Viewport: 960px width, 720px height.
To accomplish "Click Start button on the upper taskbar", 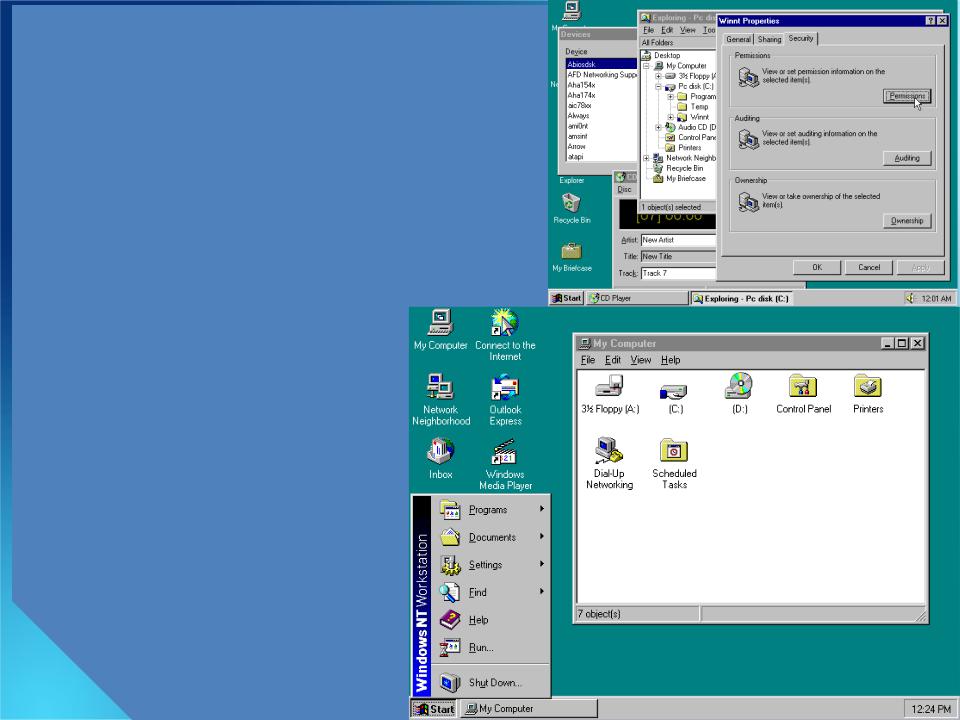I will click(566, 298).
